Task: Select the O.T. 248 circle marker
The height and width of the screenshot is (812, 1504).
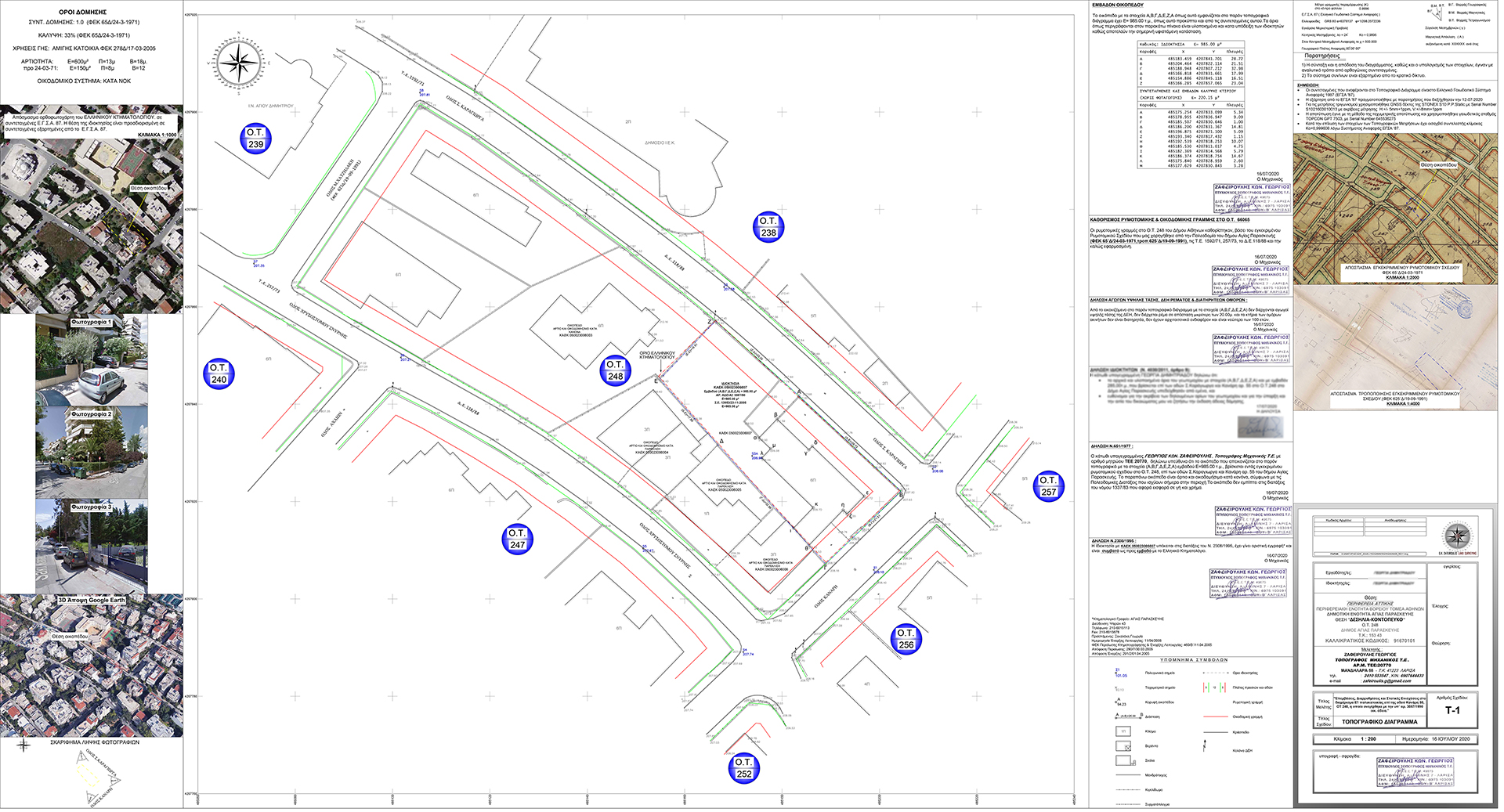Action: [x=616, y=370]
